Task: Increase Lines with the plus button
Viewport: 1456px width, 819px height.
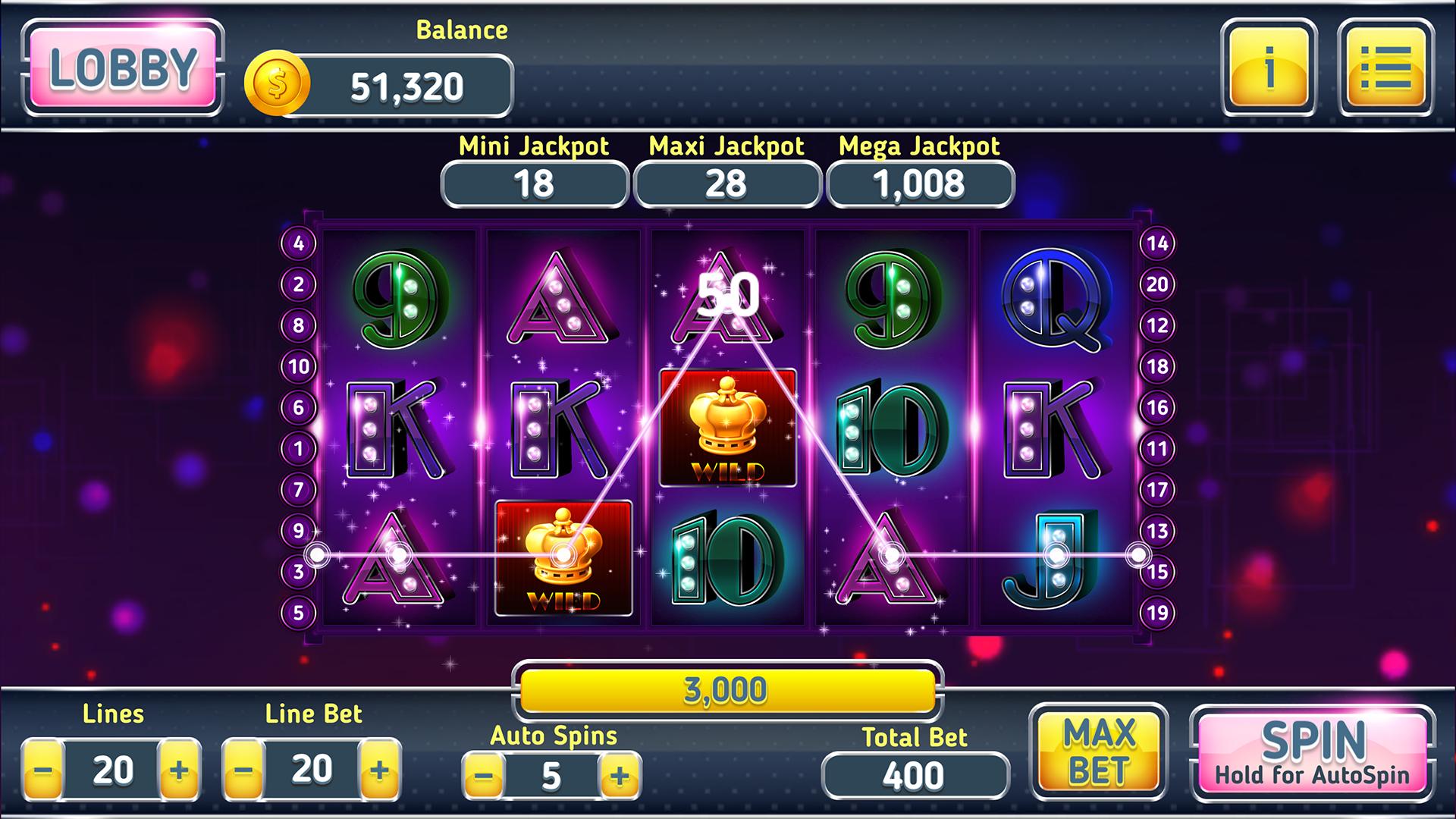Action: pyautogui.click(x=179, y=770)
